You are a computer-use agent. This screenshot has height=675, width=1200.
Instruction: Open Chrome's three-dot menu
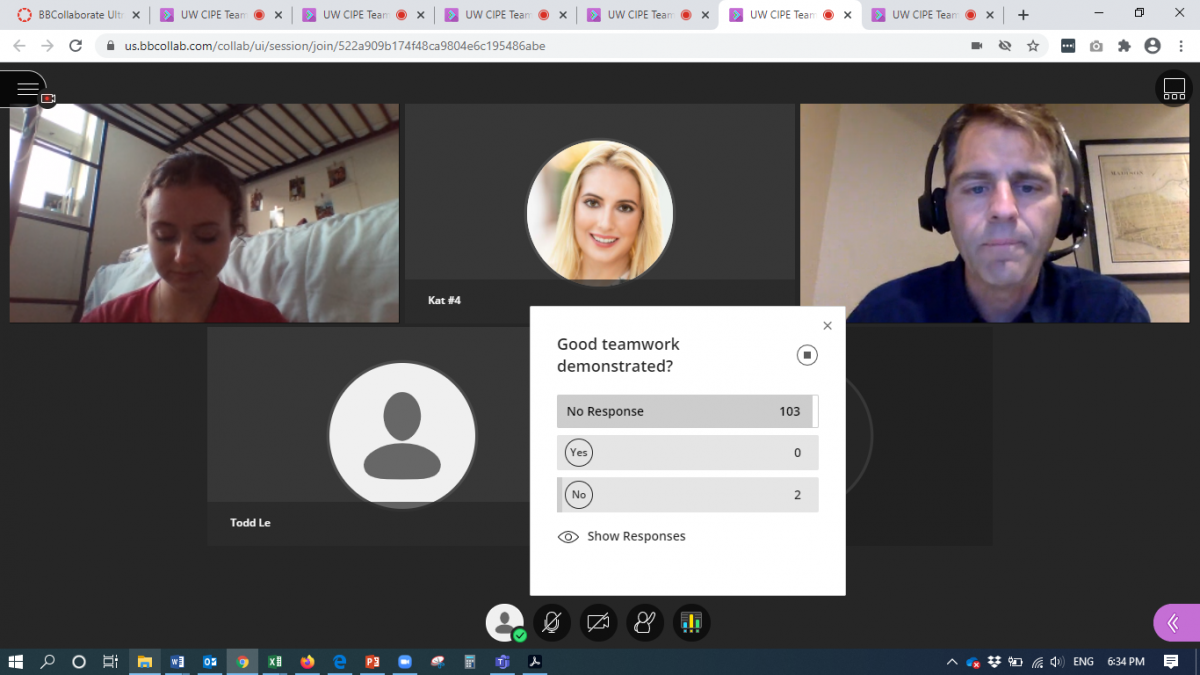coord(1180,46)
